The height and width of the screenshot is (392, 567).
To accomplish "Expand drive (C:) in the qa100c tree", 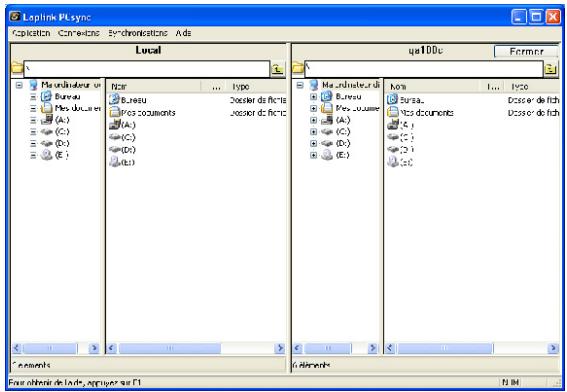I will [314, 132].
